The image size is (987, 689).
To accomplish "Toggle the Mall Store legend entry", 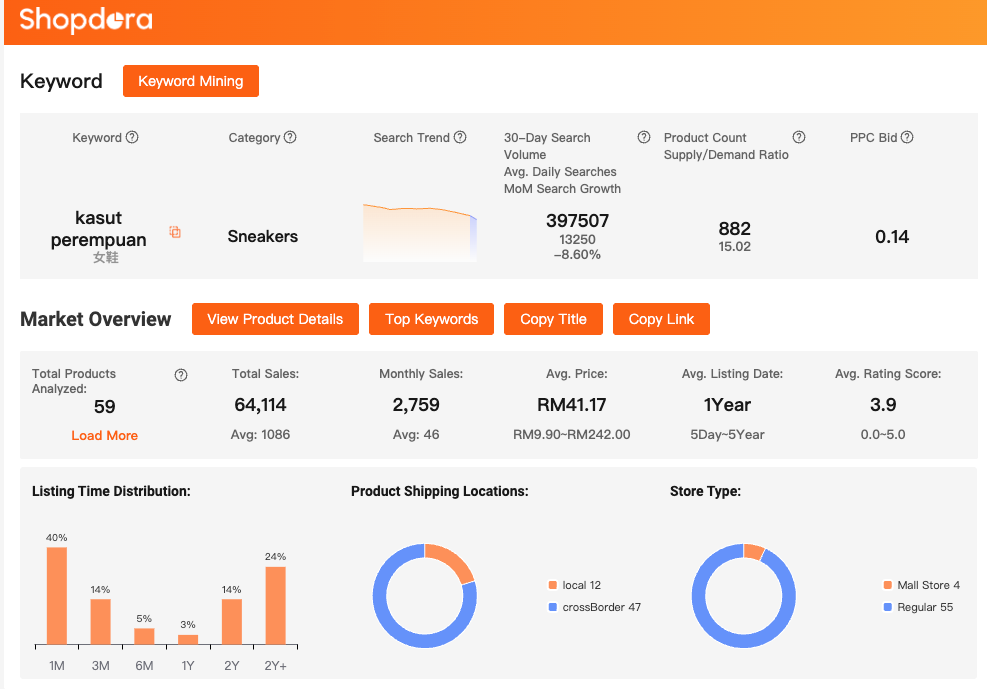I will (x=920, y=585).
